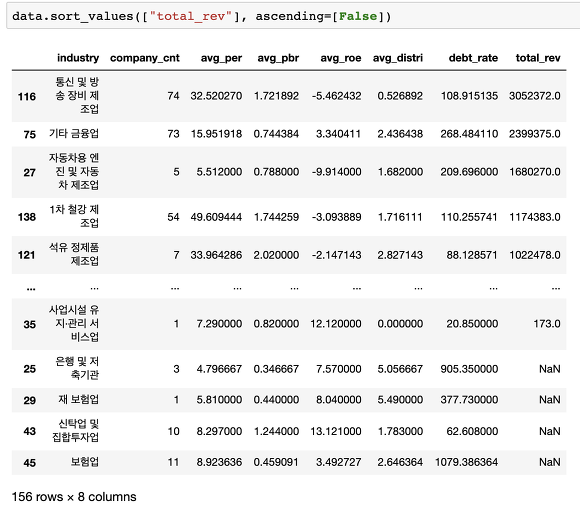Click total_rev value 3052372.0
The width and height of the screenshot is (580, 511).
point(535,96)
